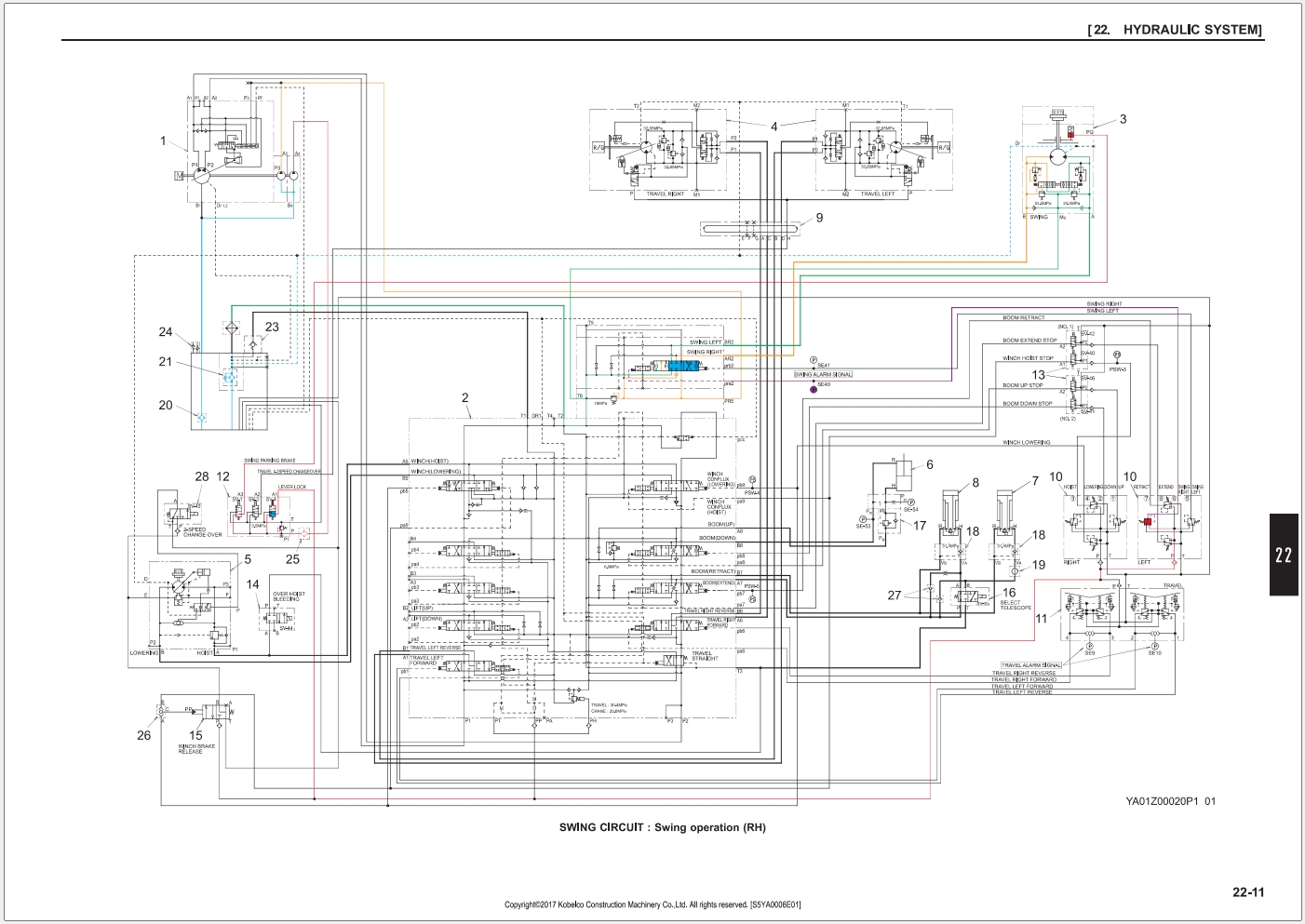1305x924 pixels.
Task: Click the CRANE : 20.0MPa pressure note
Action: [x=609, y=712]
